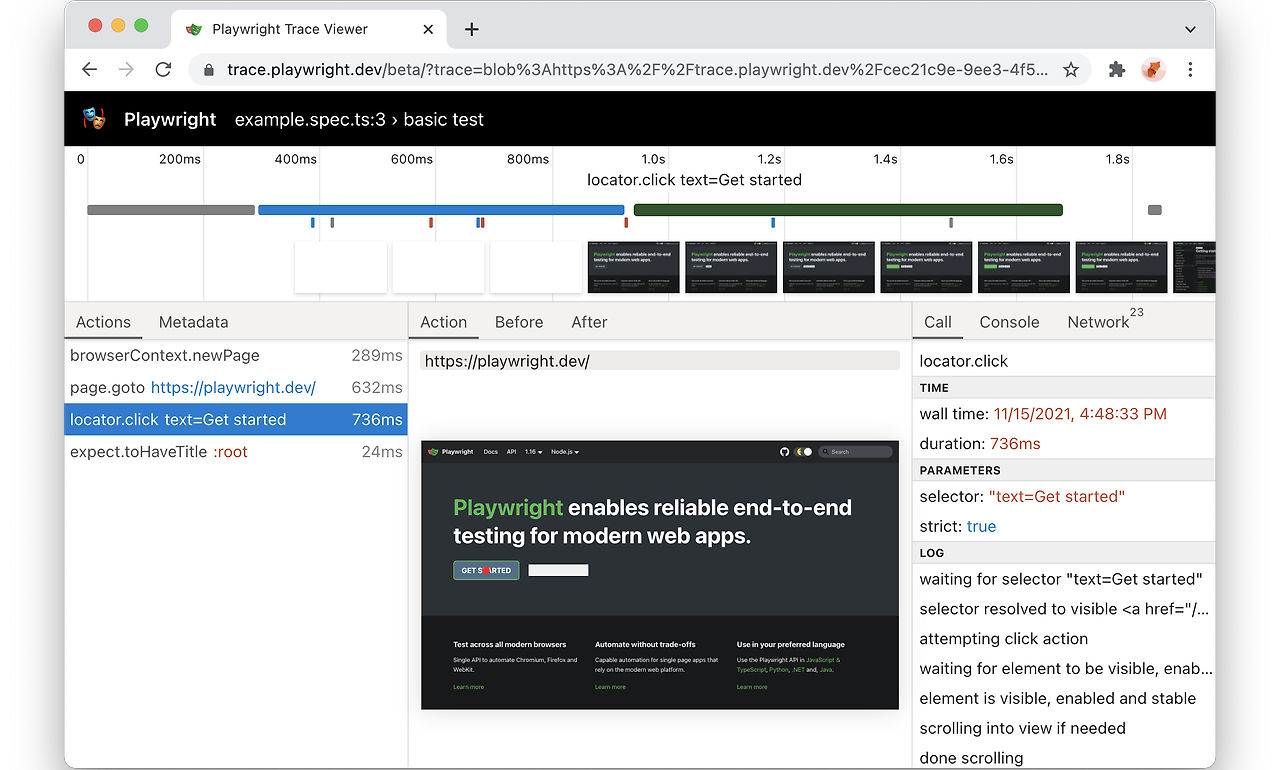Click log line 'waiting for selector "text=Get started"'
Viewport: 1280px width, 770px height.
pos(1061,579)
